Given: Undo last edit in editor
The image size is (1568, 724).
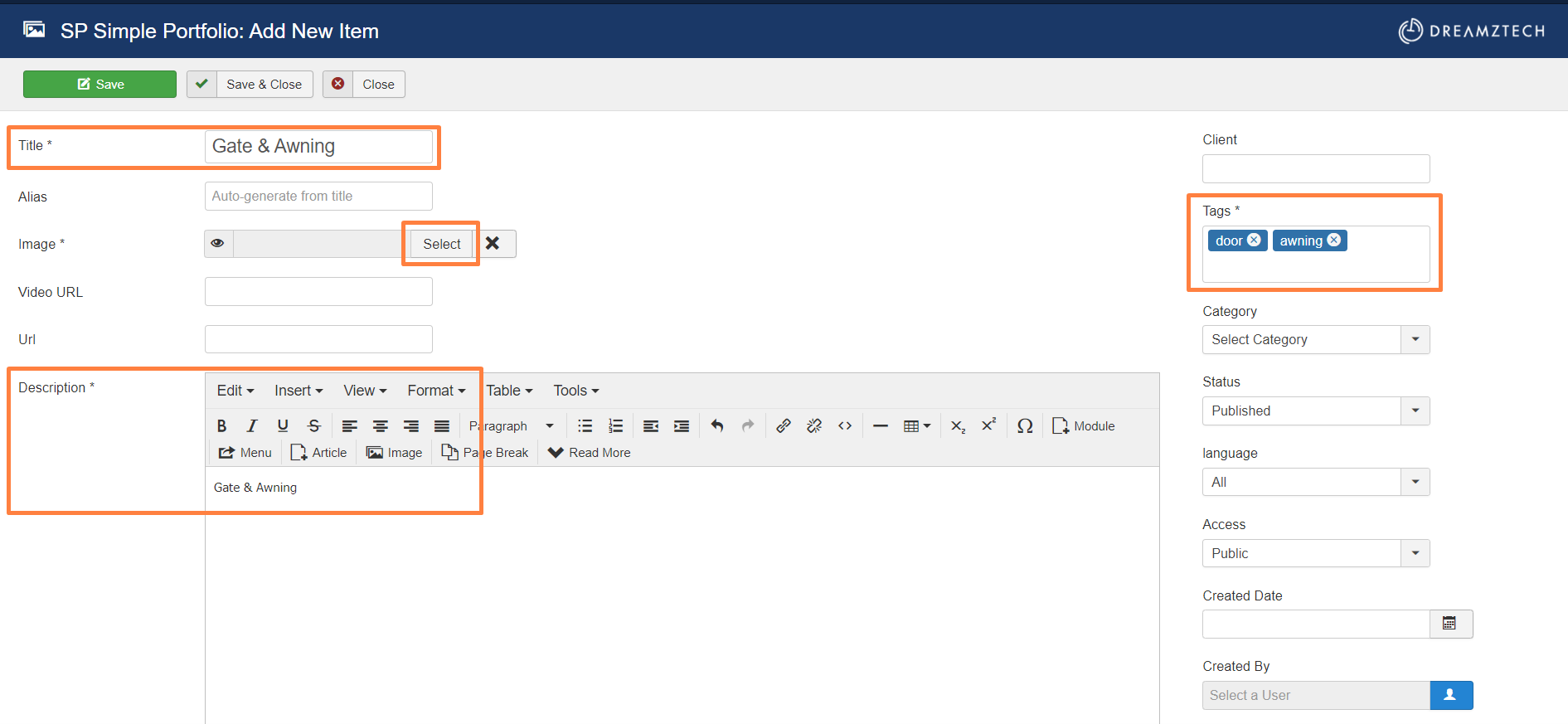Looking at the screenshot, I should (717, 426).
